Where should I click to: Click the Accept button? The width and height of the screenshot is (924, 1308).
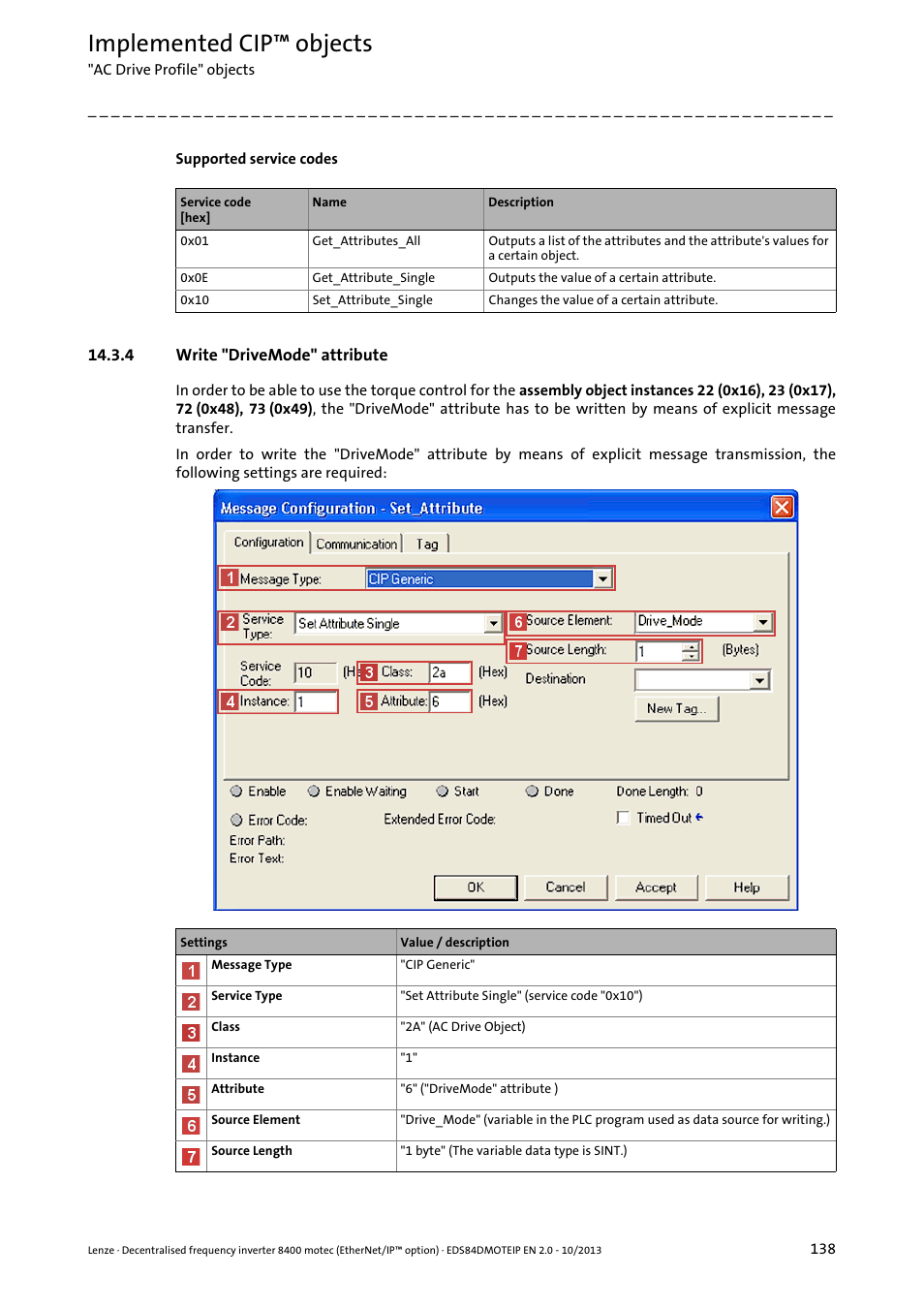click(656, 888)
